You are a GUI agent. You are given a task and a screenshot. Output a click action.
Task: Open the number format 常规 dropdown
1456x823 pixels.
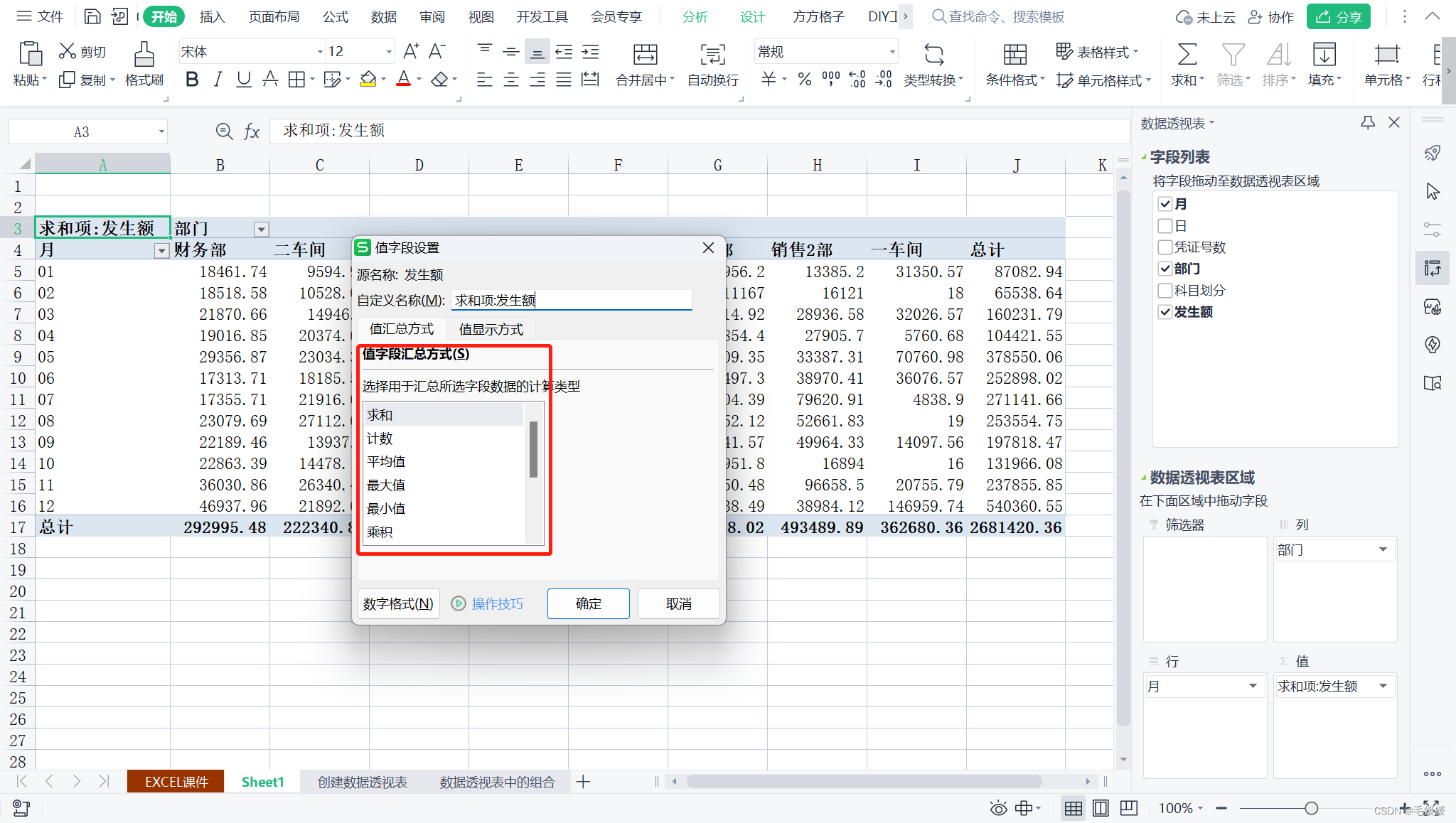[x=892, y=52]
